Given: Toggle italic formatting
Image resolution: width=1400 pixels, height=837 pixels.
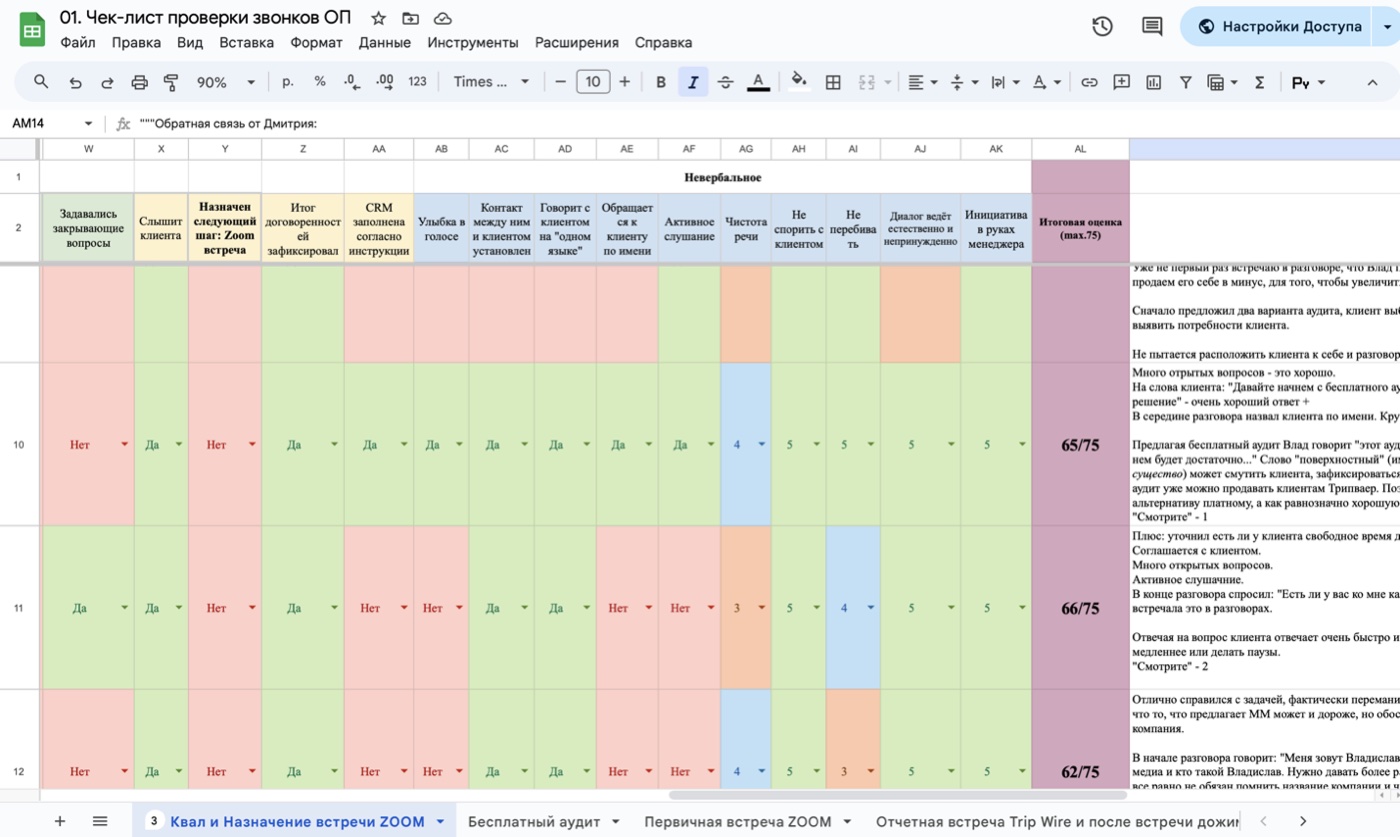Looking at the screenshot, I should pyautogui.click(x=693, y=82).
